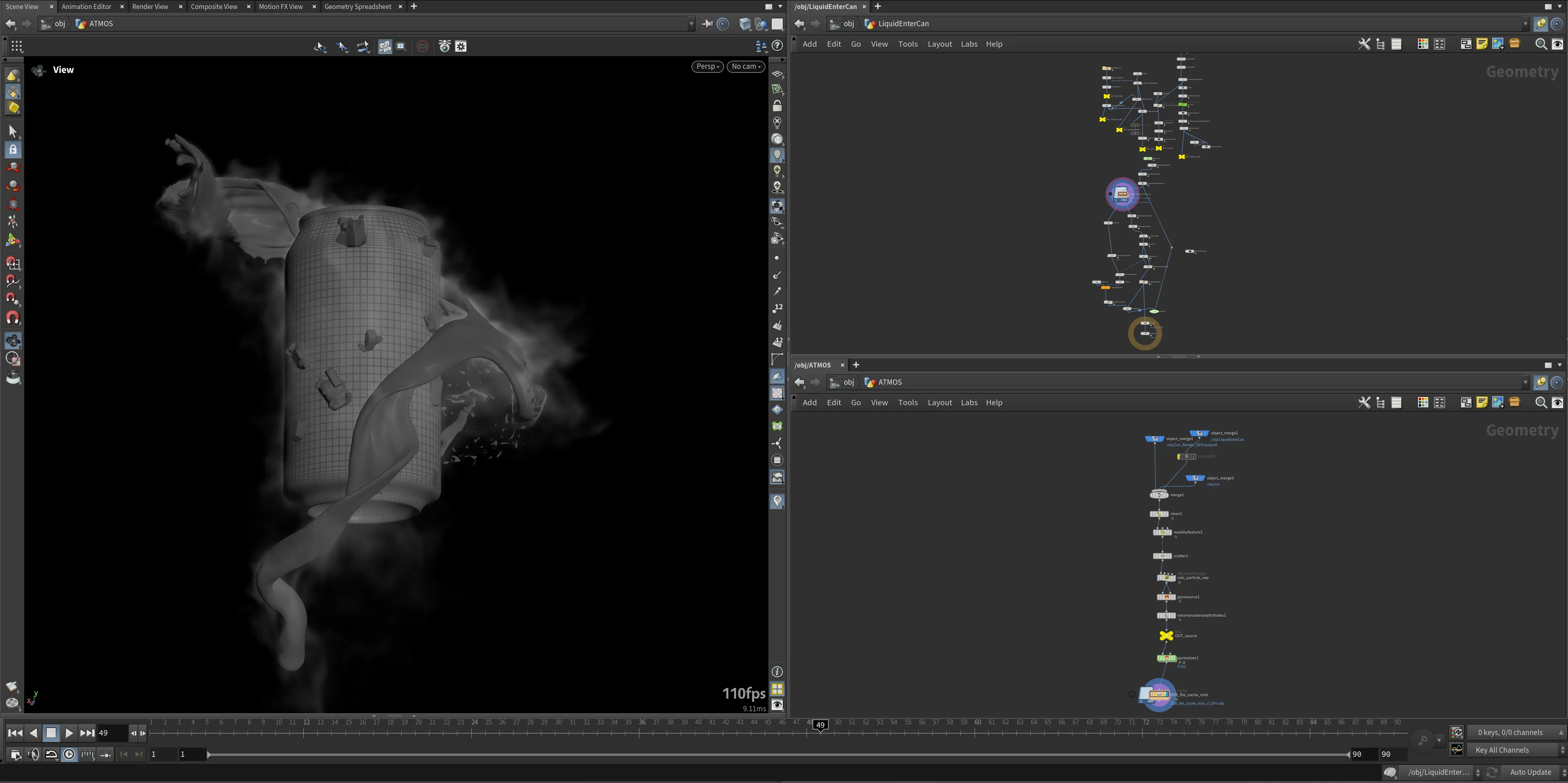Select the View tool at the top of the left toolbar

[13, 75]
